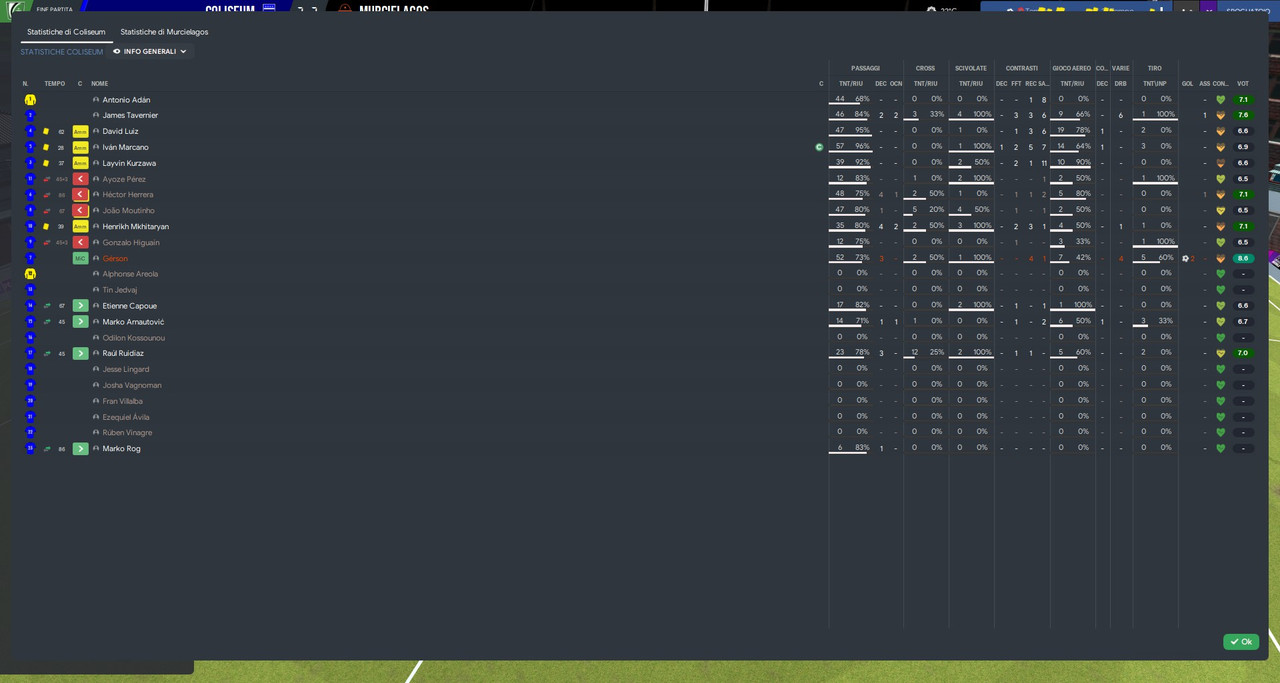Open Gerson's player profile link

[x=115, y=258]
